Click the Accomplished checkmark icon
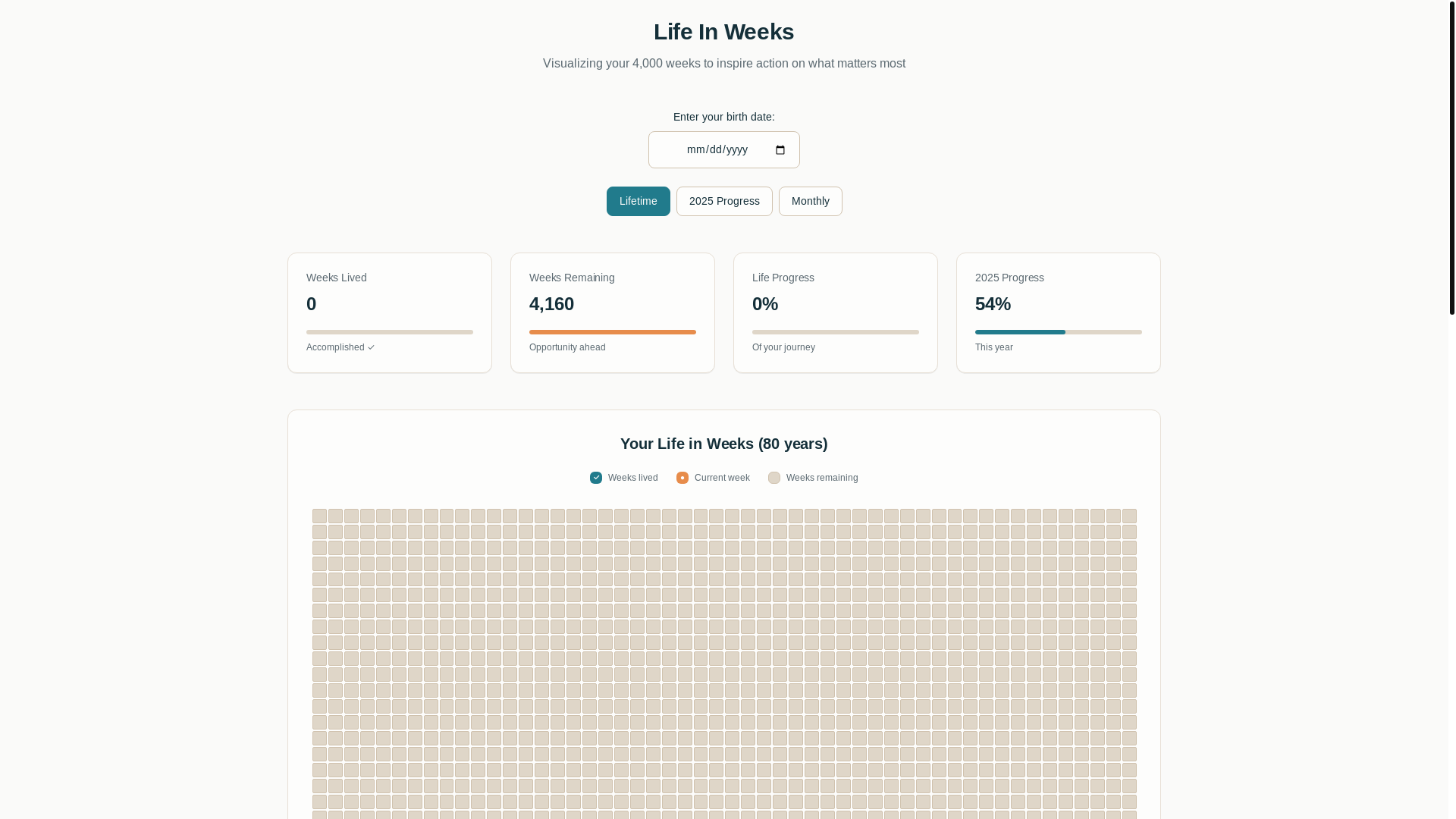1456x819 pixels. (371, 348)
